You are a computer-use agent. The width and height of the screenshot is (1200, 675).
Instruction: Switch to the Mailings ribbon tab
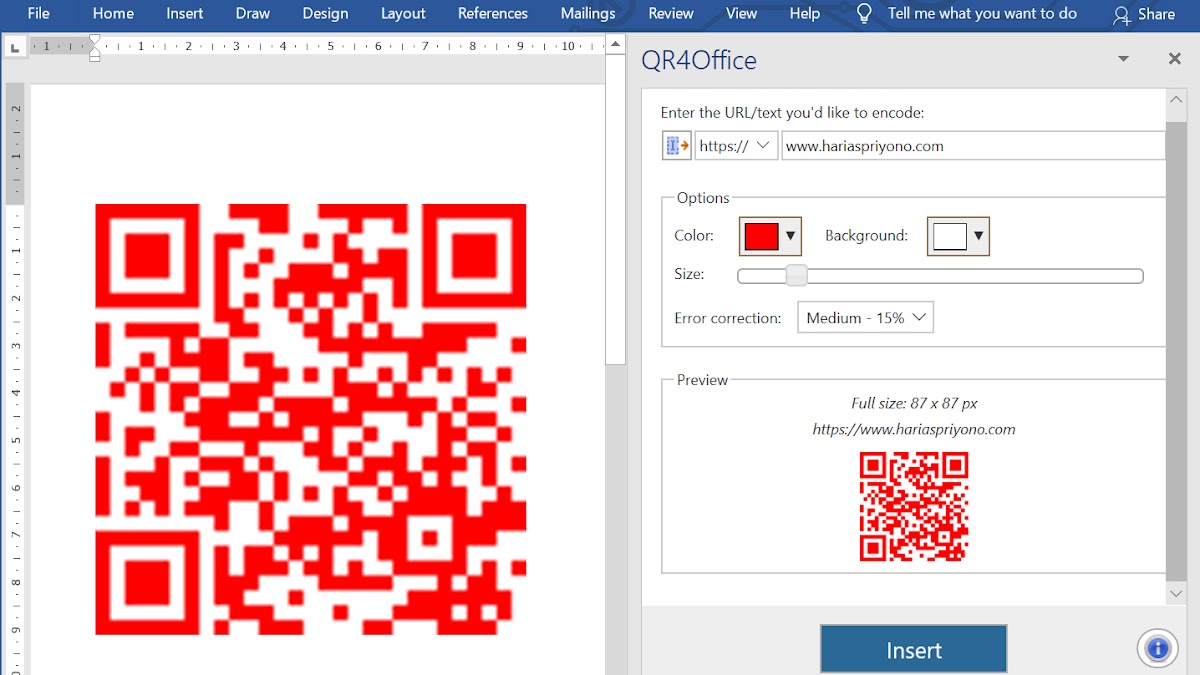pyautogui.click(x=587, y=14)
